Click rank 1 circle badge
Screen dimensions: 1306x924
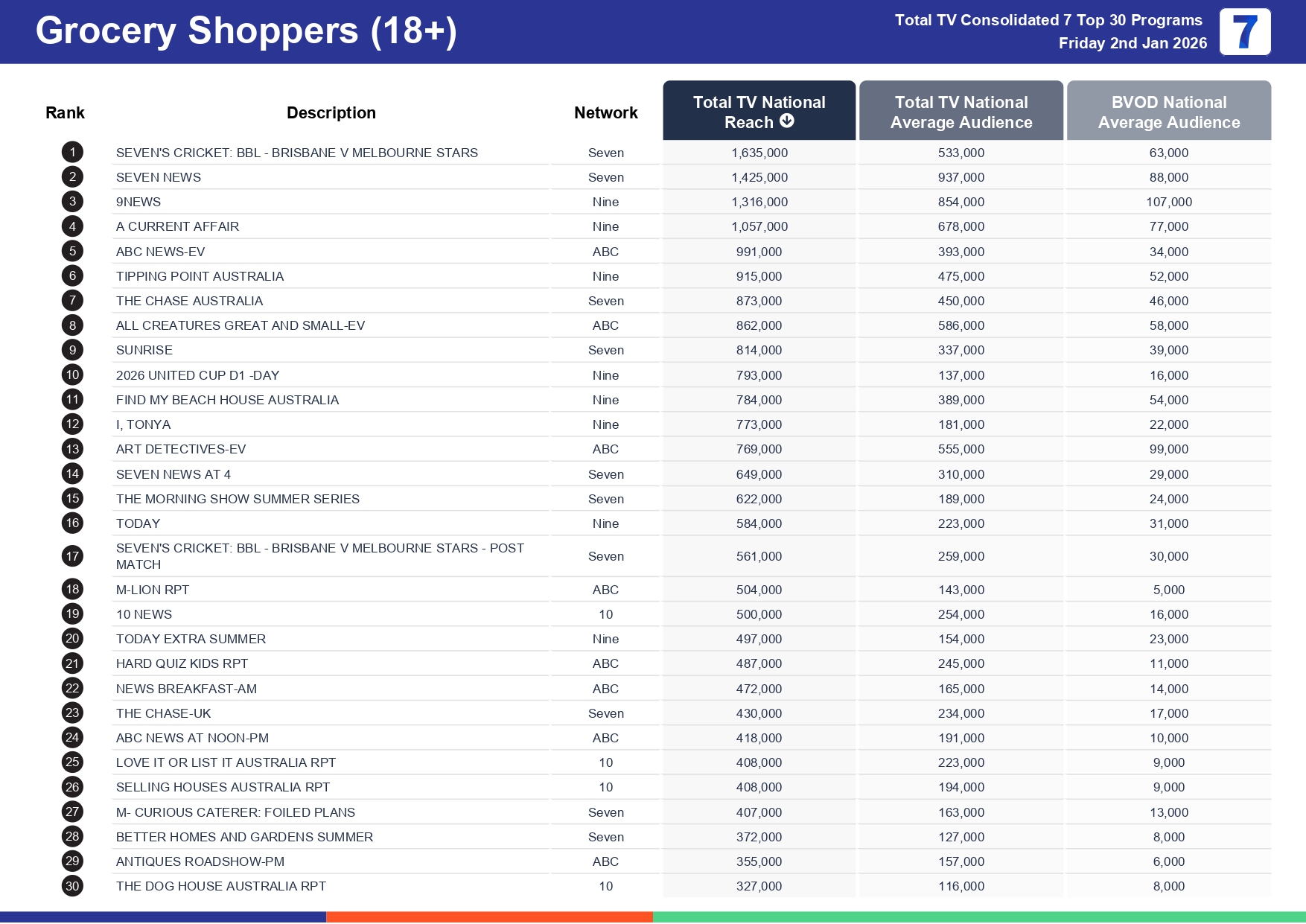pyautogui.click(x=72, y=153)
